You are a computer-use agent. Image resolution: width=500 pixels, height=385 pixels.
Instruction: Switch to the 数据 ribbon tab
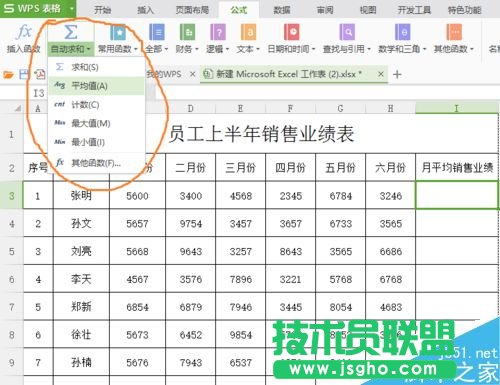[282, 10]
